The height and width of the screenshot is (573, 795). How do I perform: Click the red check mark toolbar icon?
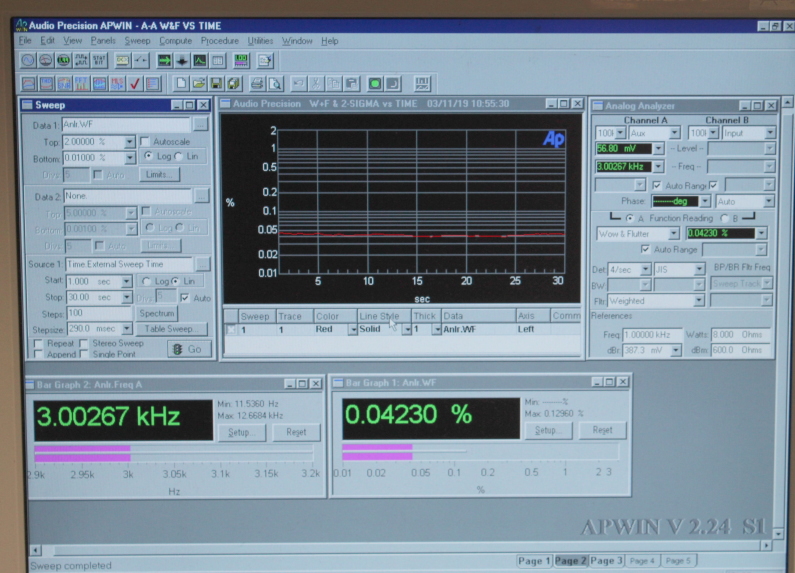tap(135, 83)
